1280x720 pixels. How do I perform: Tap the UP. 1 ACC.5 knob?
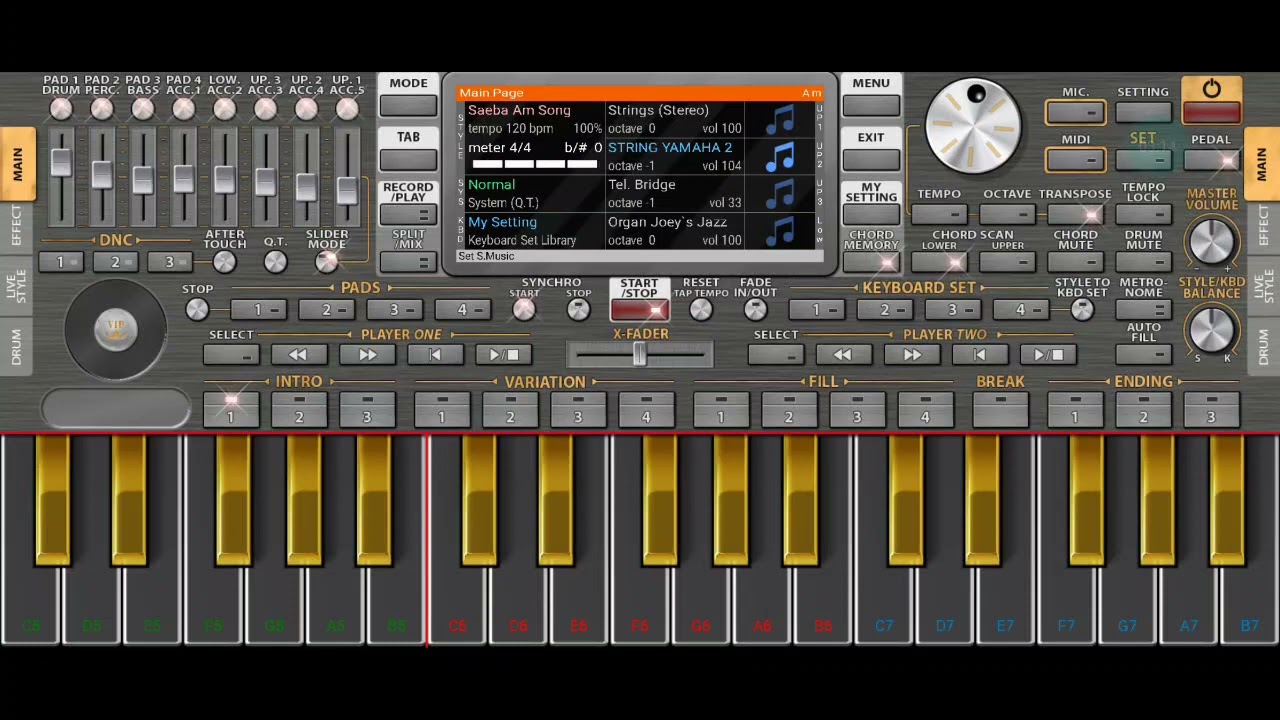(x=347, y=109)
